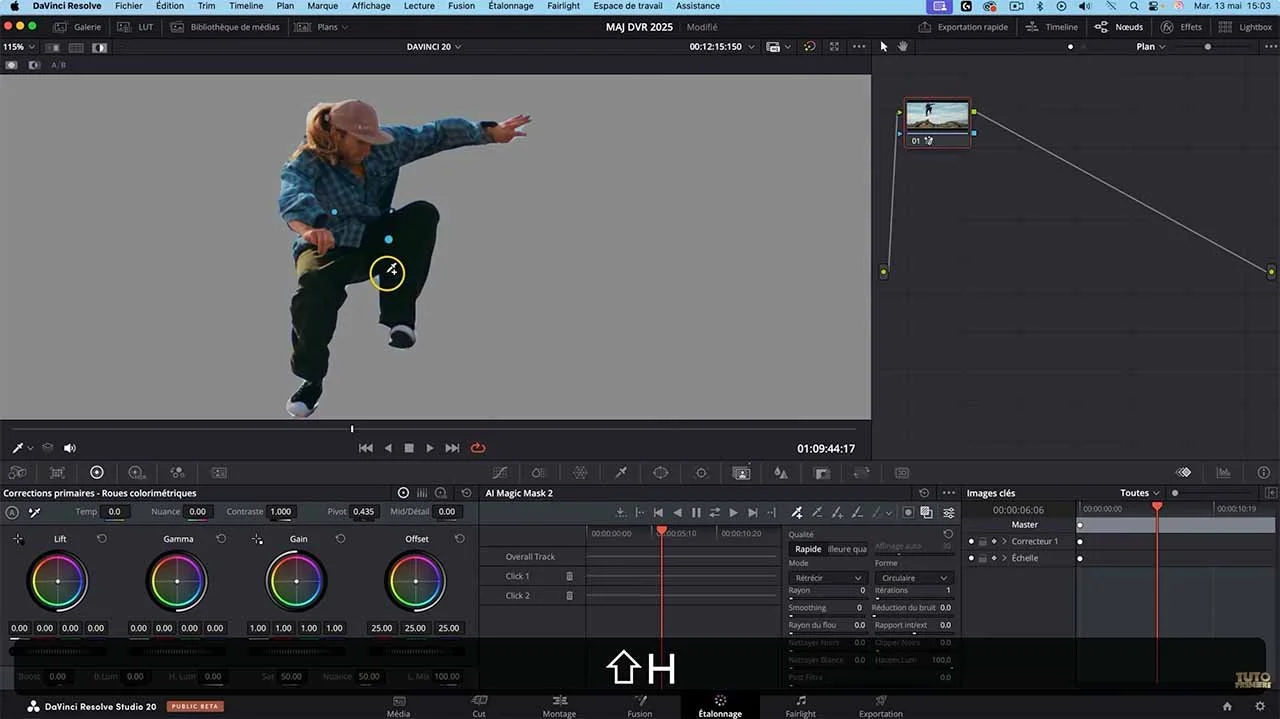Click the Galerie button
Viewport: 1280px width, 719px height.
78,27
